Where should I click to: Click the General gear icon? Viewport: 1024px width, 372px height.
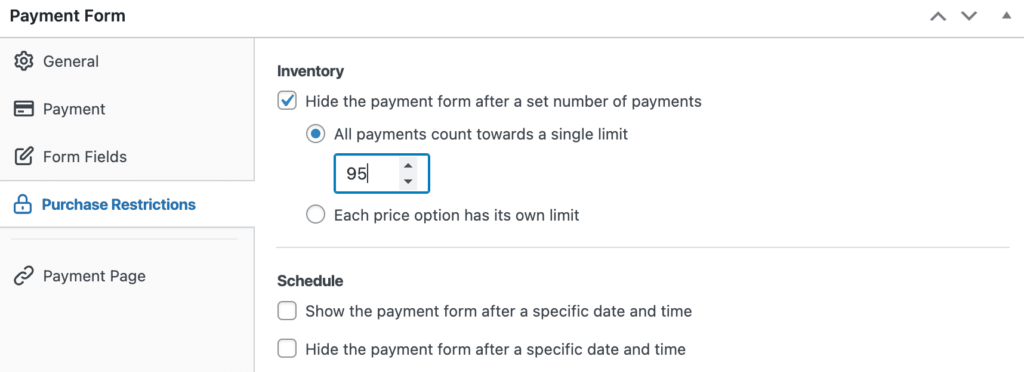tap(24, 61)
